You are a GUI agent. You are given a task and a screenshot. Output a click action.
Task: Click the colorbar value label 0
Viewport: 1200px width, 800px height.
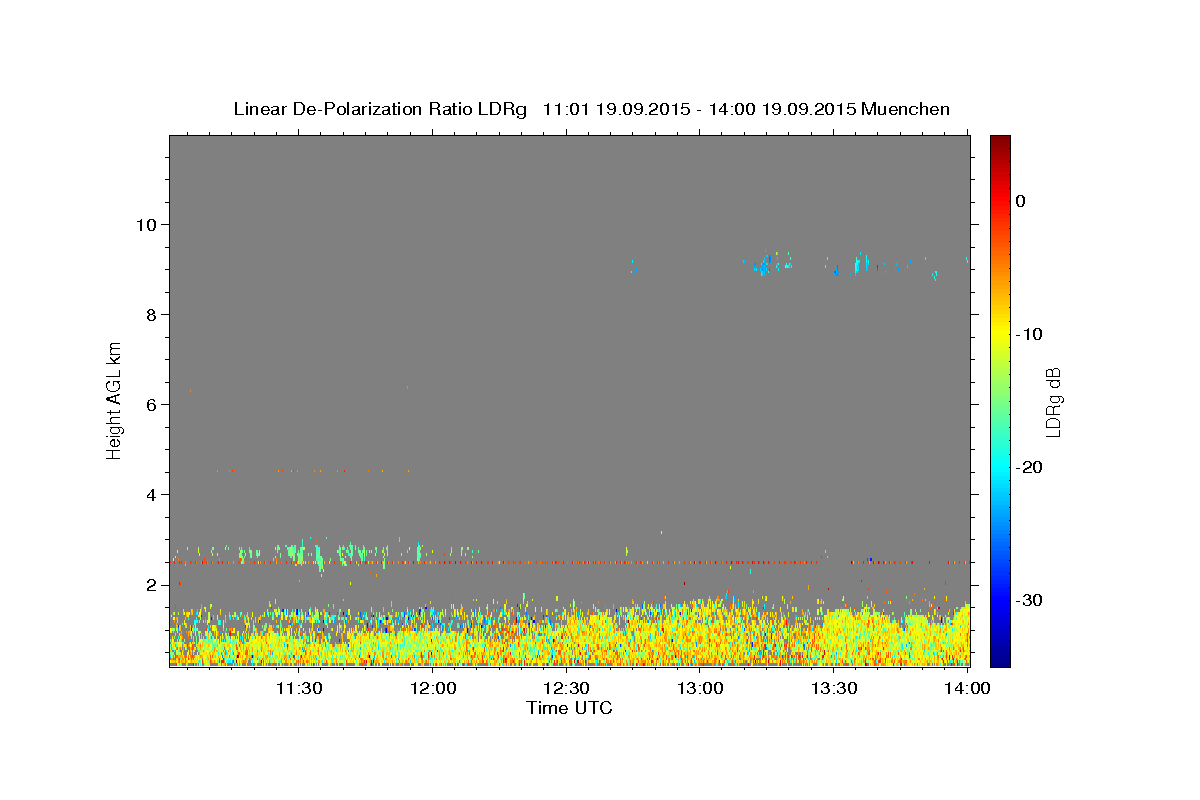[x=1021, y=201]
